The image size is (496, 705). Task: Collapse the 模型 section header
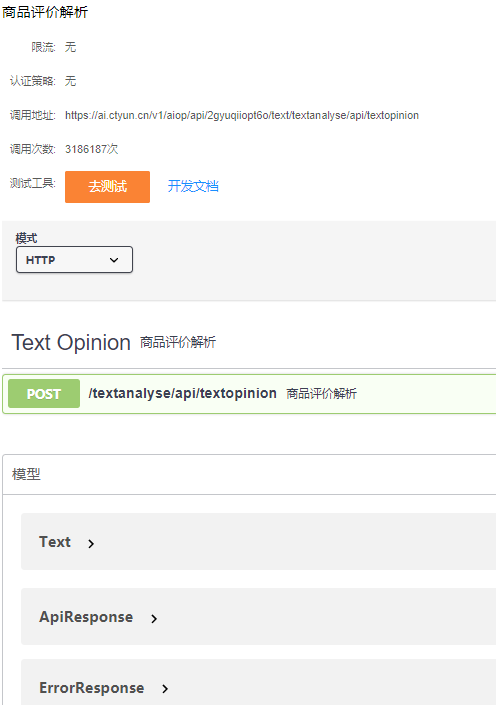click(250, 474)
